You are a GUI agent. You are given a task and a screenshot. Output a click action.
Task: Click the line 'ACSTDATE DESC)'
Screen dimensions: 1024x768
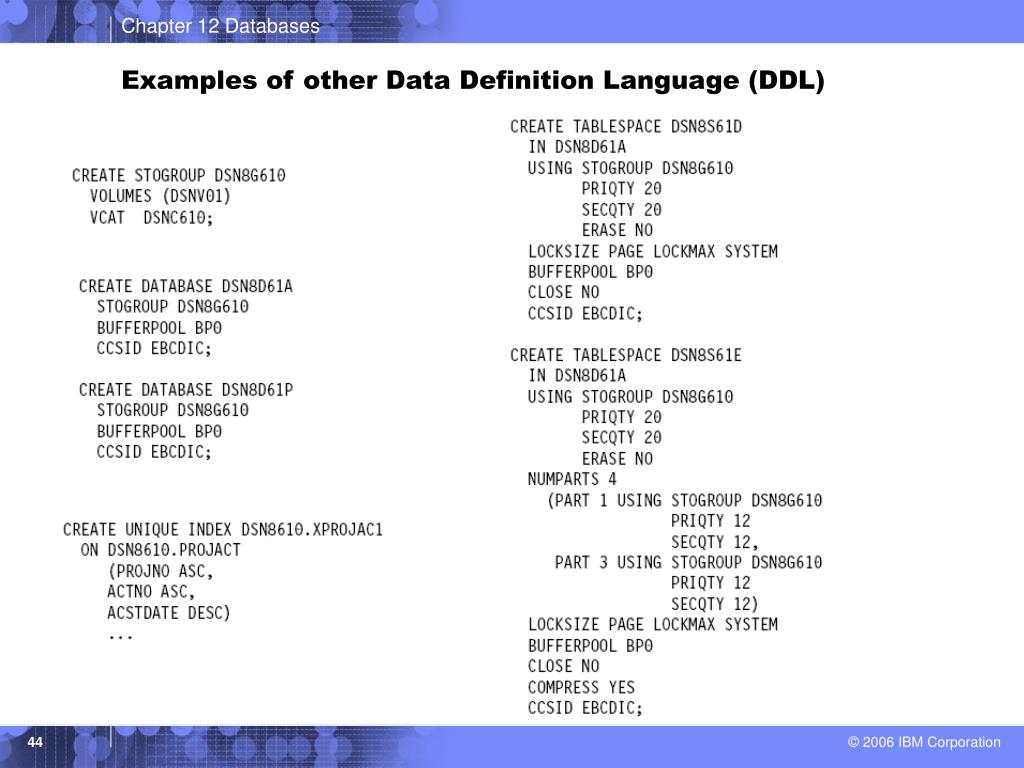click(x=169, y=613)
